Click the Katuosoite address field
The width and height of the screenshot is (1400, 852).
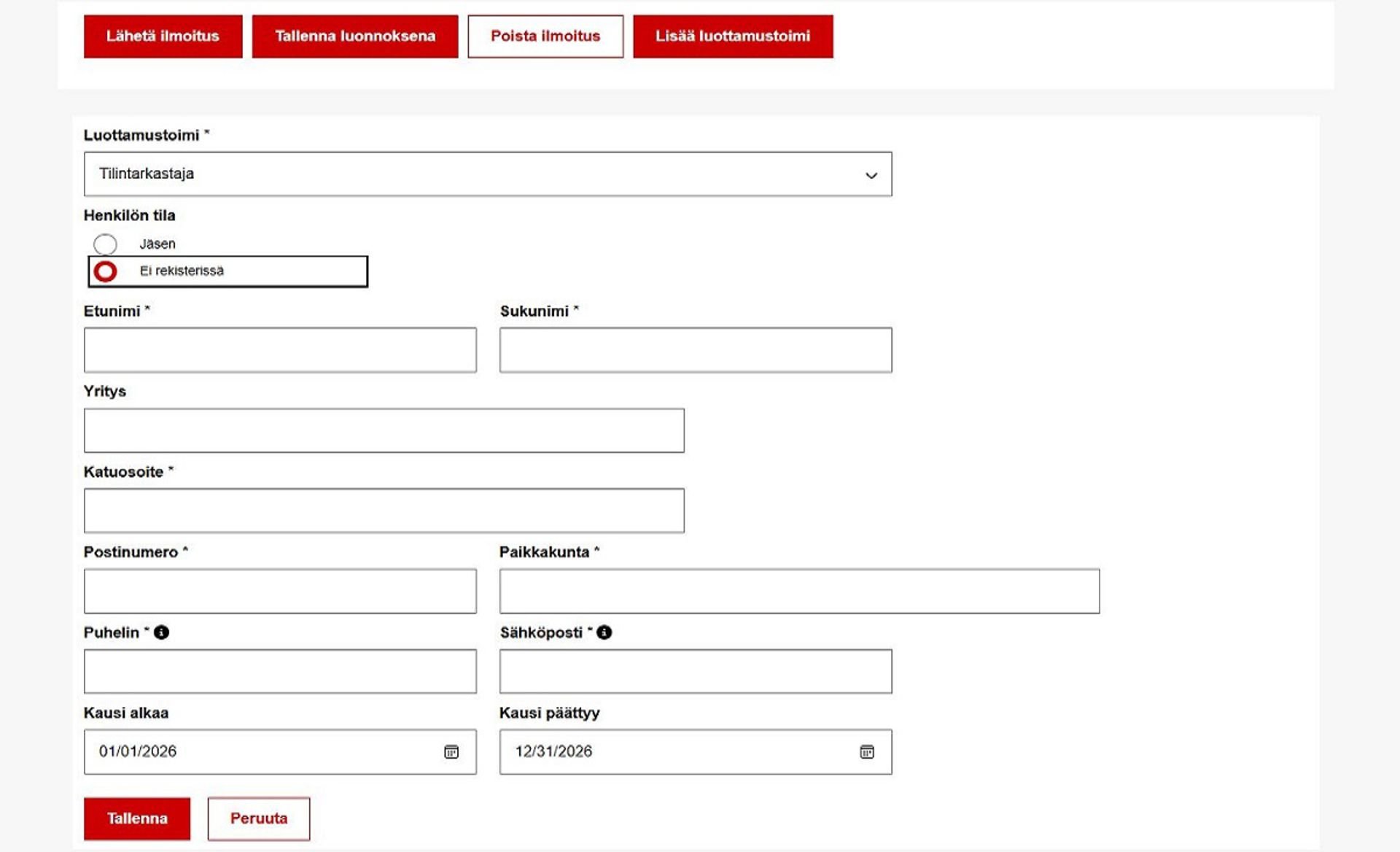pos(384,511)
